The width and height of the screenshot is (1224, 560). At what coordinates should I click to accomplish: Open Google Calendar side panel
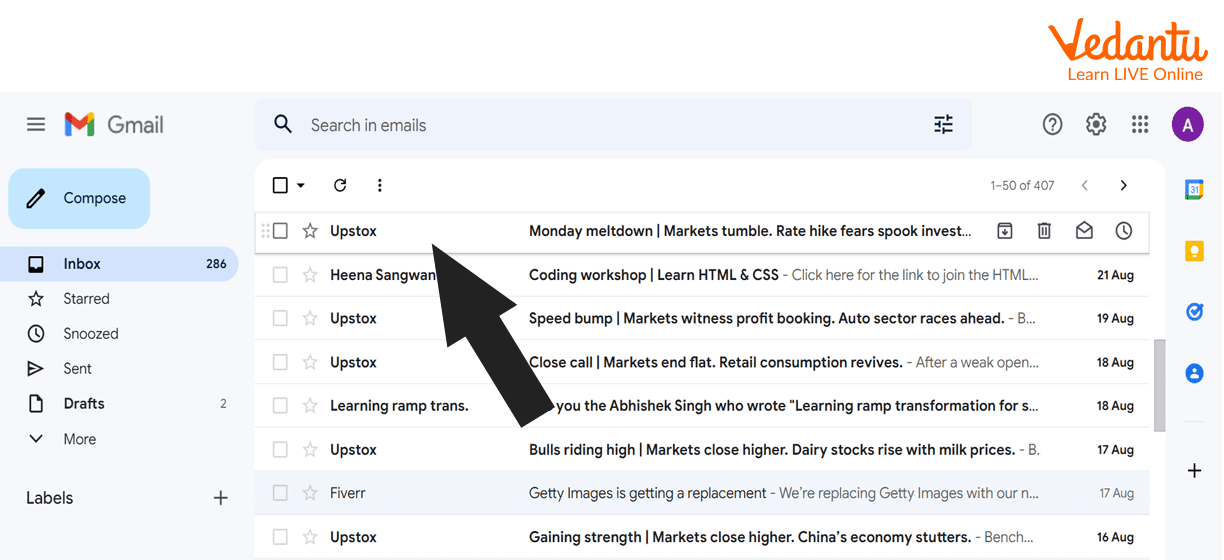(1194, 190)
